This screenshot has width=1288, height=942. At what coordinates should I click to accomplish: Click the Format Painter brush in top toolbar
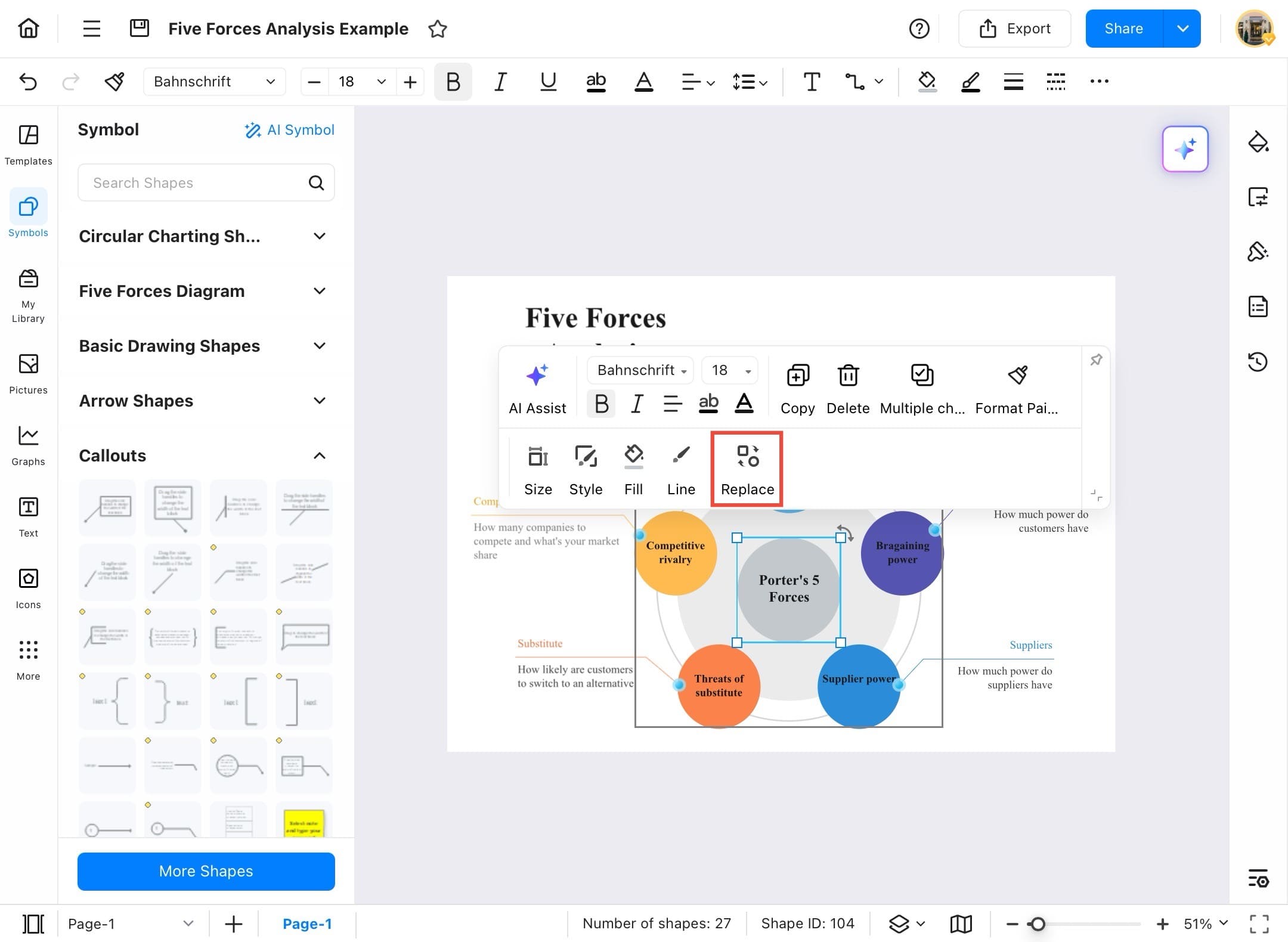(x=114, y=81)
